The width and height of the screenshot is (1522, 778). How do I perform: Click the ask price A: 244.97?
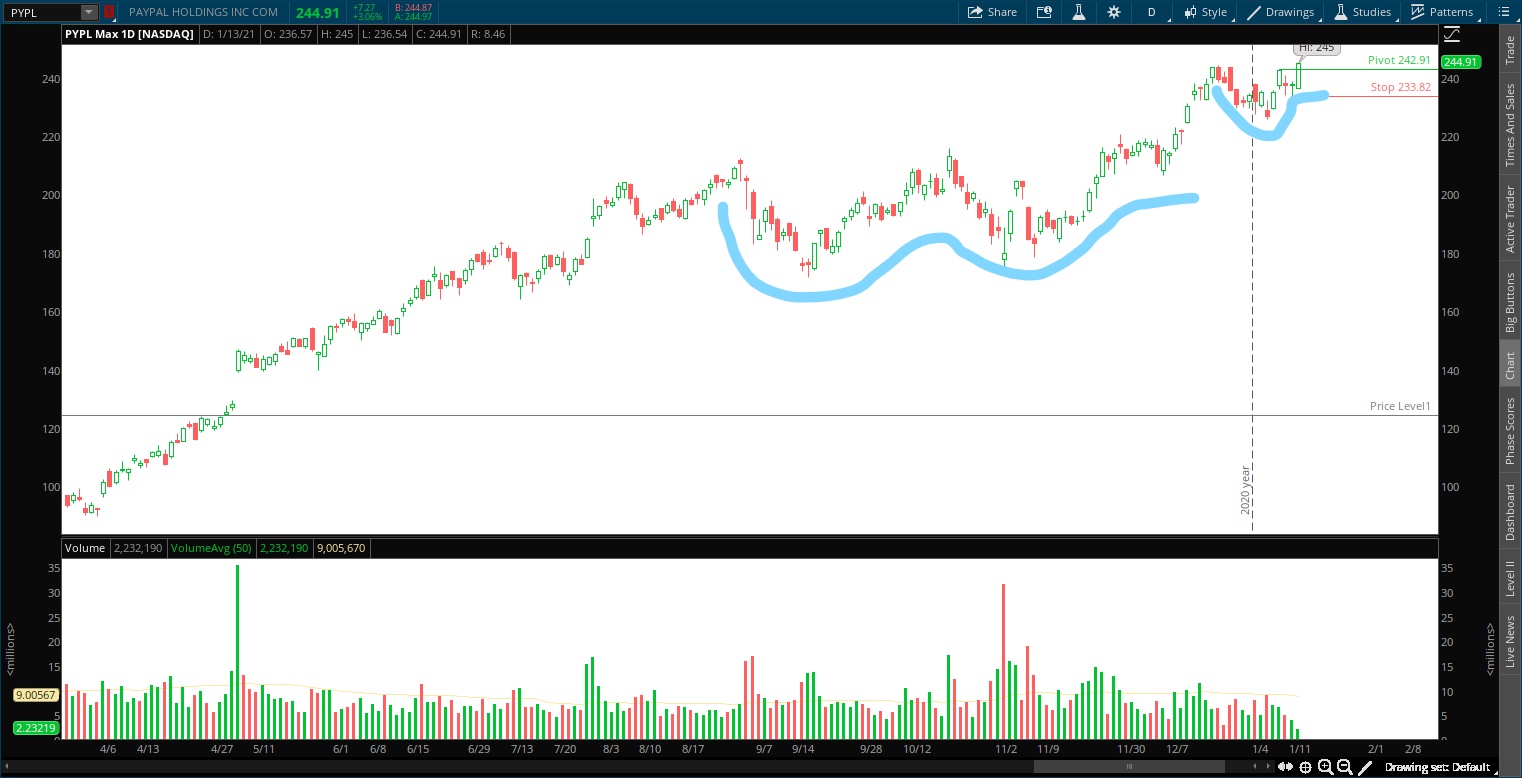pyautogui.click(x=414, y=17)
